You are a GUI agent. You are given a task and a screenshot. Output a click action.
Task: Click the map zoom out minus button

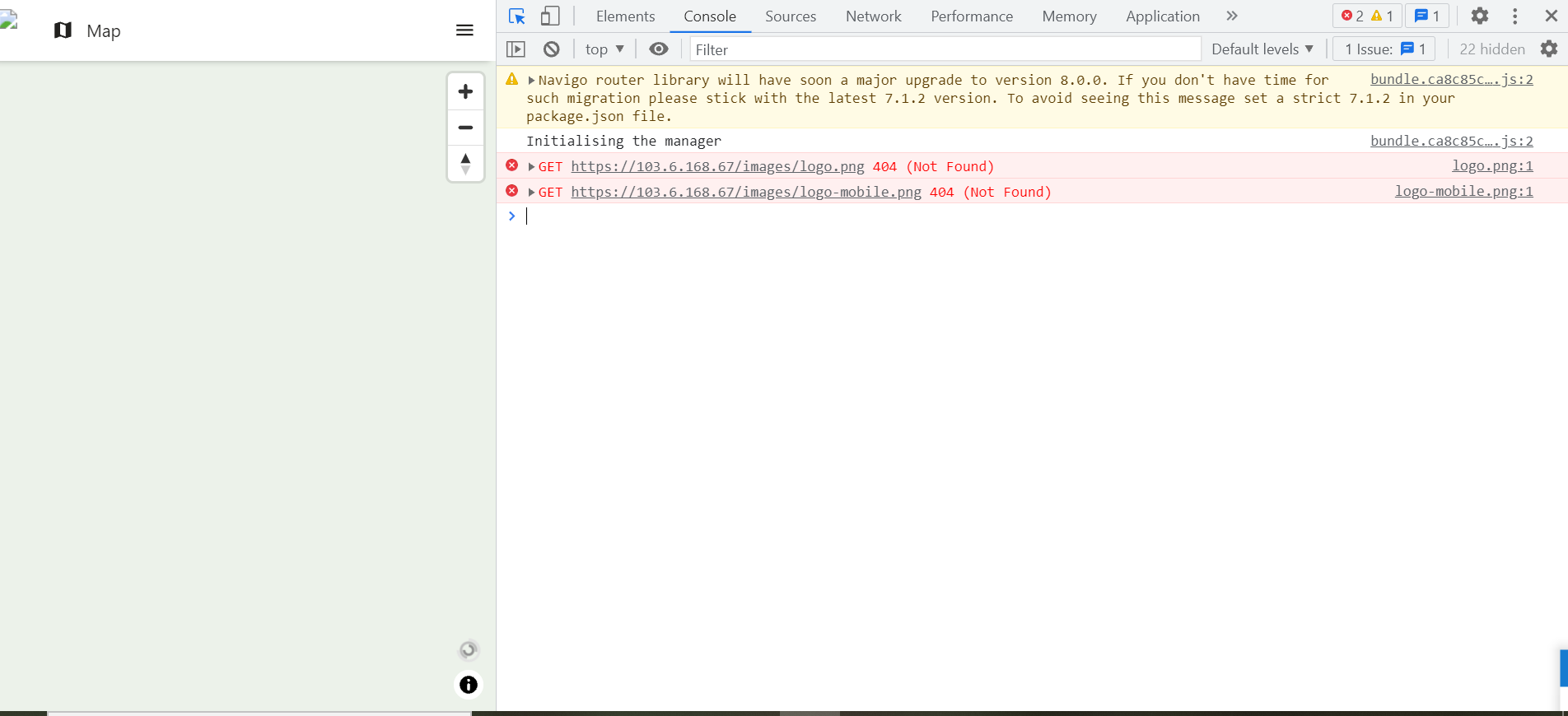point(465,128)
